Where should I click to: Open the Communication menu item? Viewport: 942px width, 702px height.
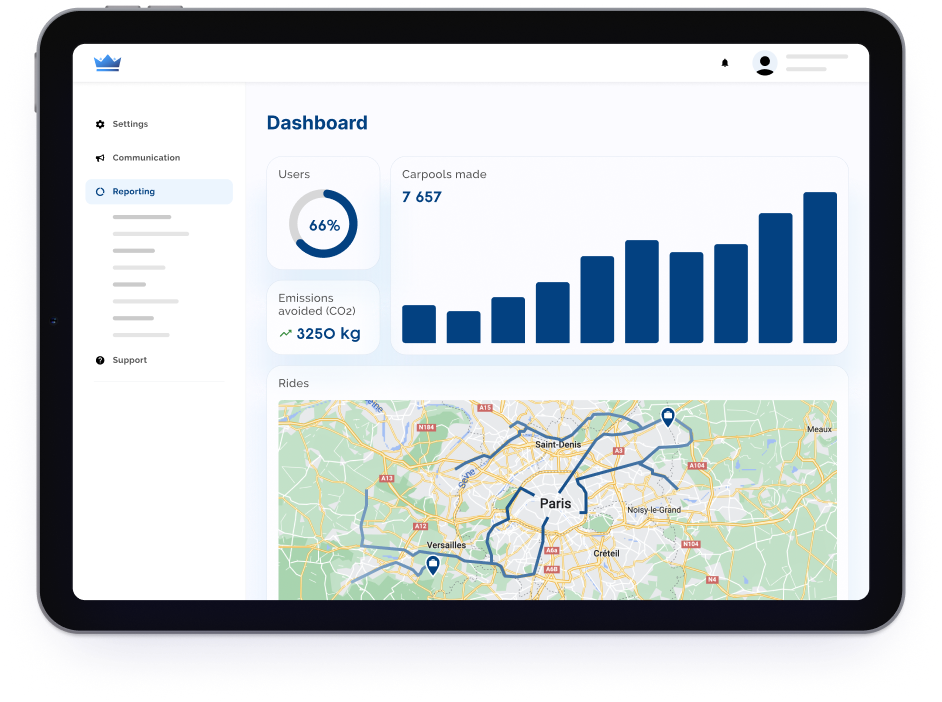pos(146,158)
